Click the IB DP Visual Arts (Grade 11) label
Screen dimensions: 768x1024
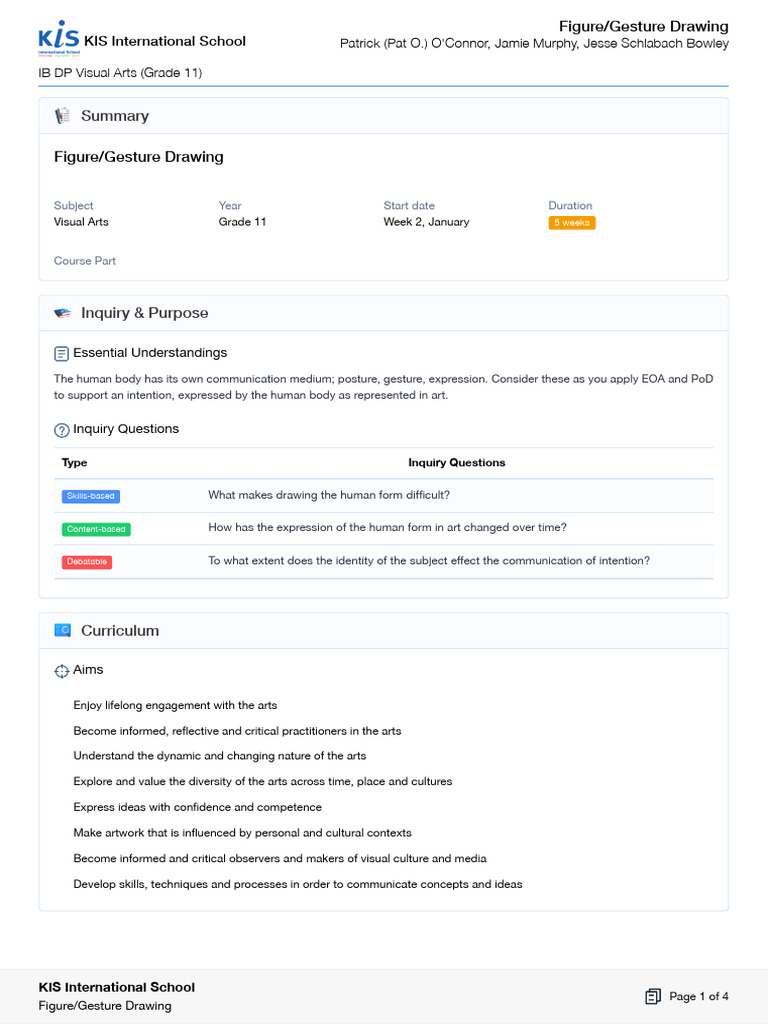pyautogui.click(x=120, y=73)
